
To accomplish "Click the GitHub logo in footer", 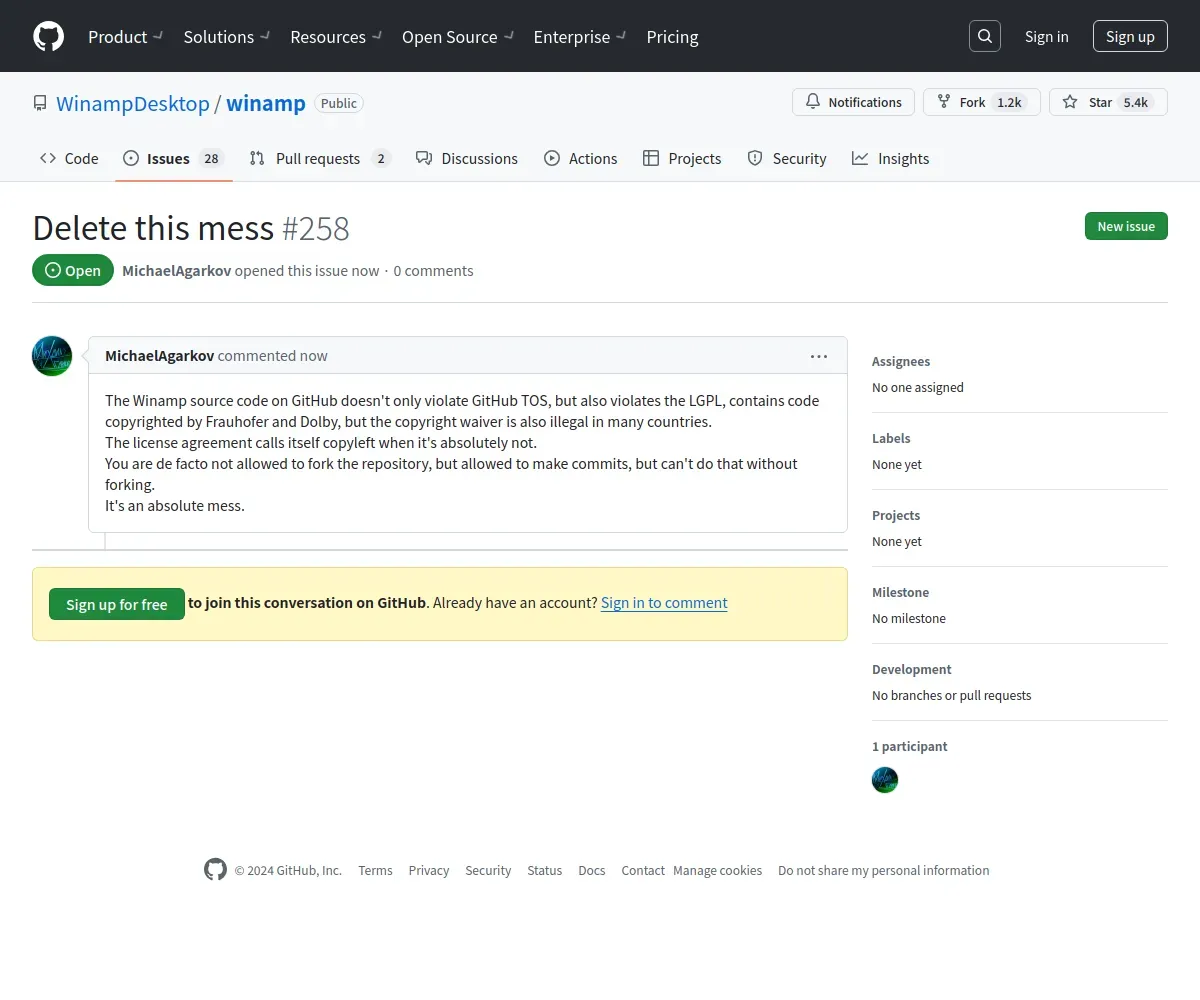I will (x=215, y=869).
